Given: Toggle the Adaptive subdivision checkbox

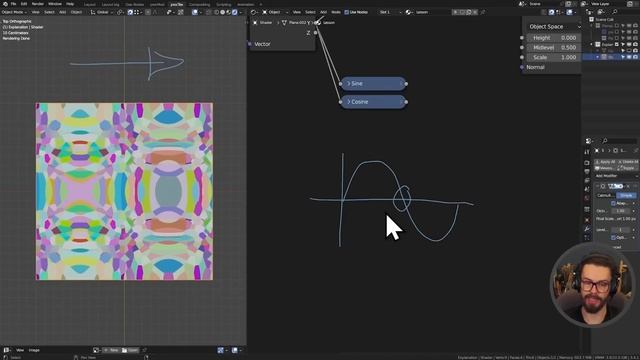Looking at the screenshot, I should (x=613, y=203).
